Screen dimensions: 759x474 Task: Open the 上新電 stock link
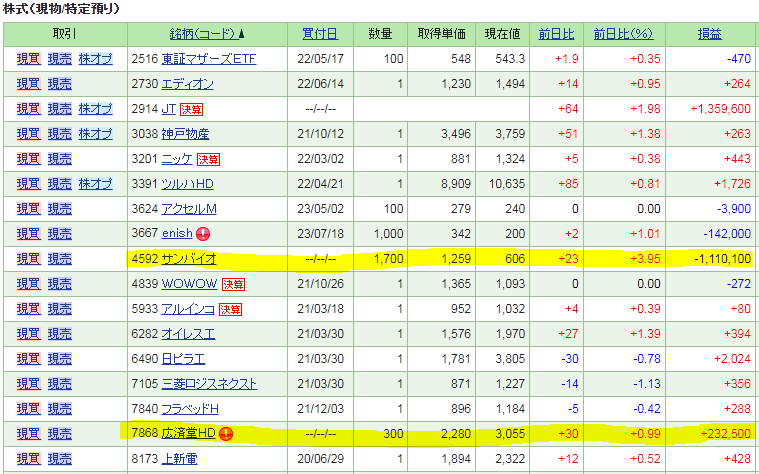(x=180, y=459)
